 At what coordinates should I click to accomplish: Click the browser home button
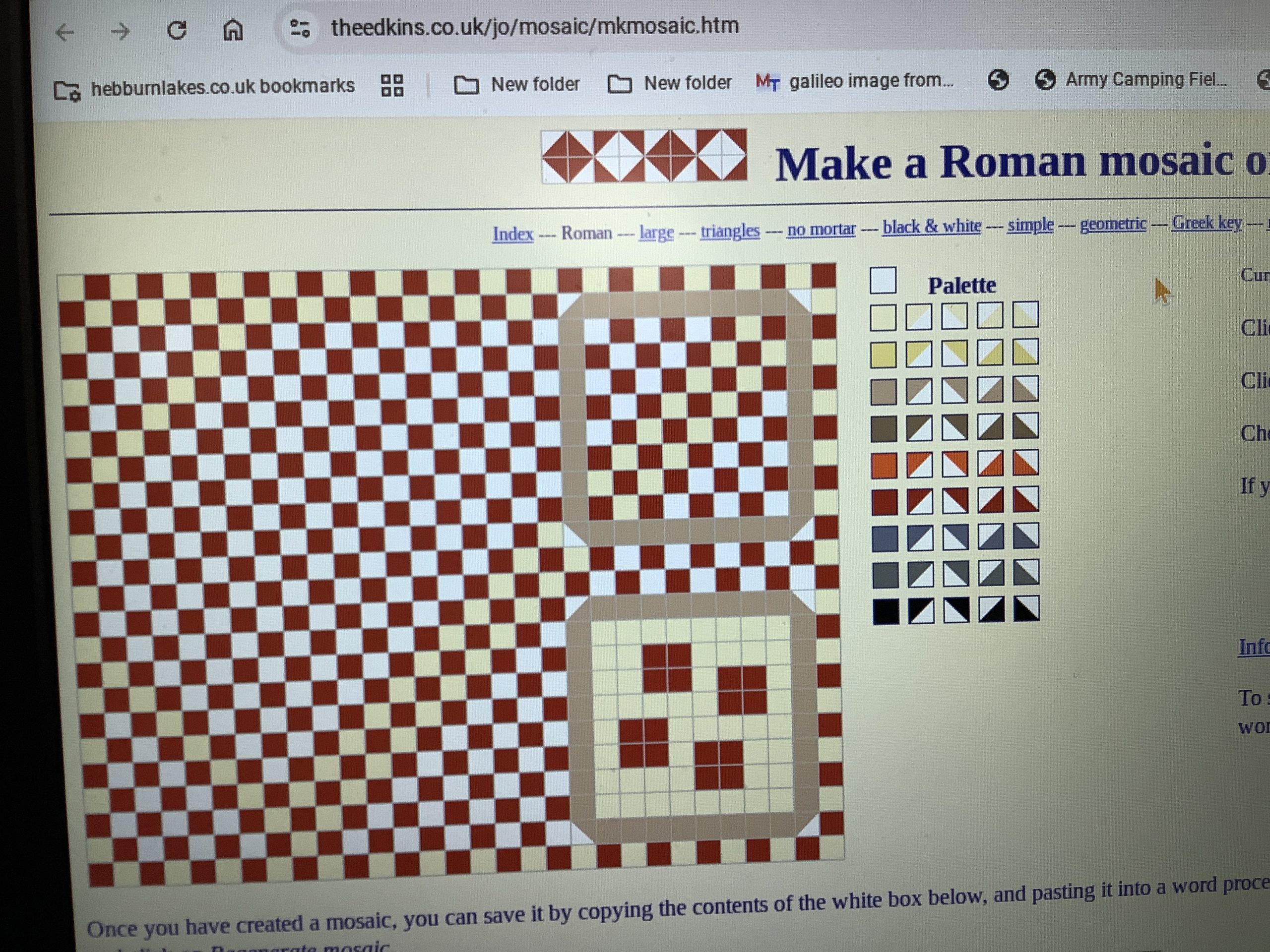(233, 30)
